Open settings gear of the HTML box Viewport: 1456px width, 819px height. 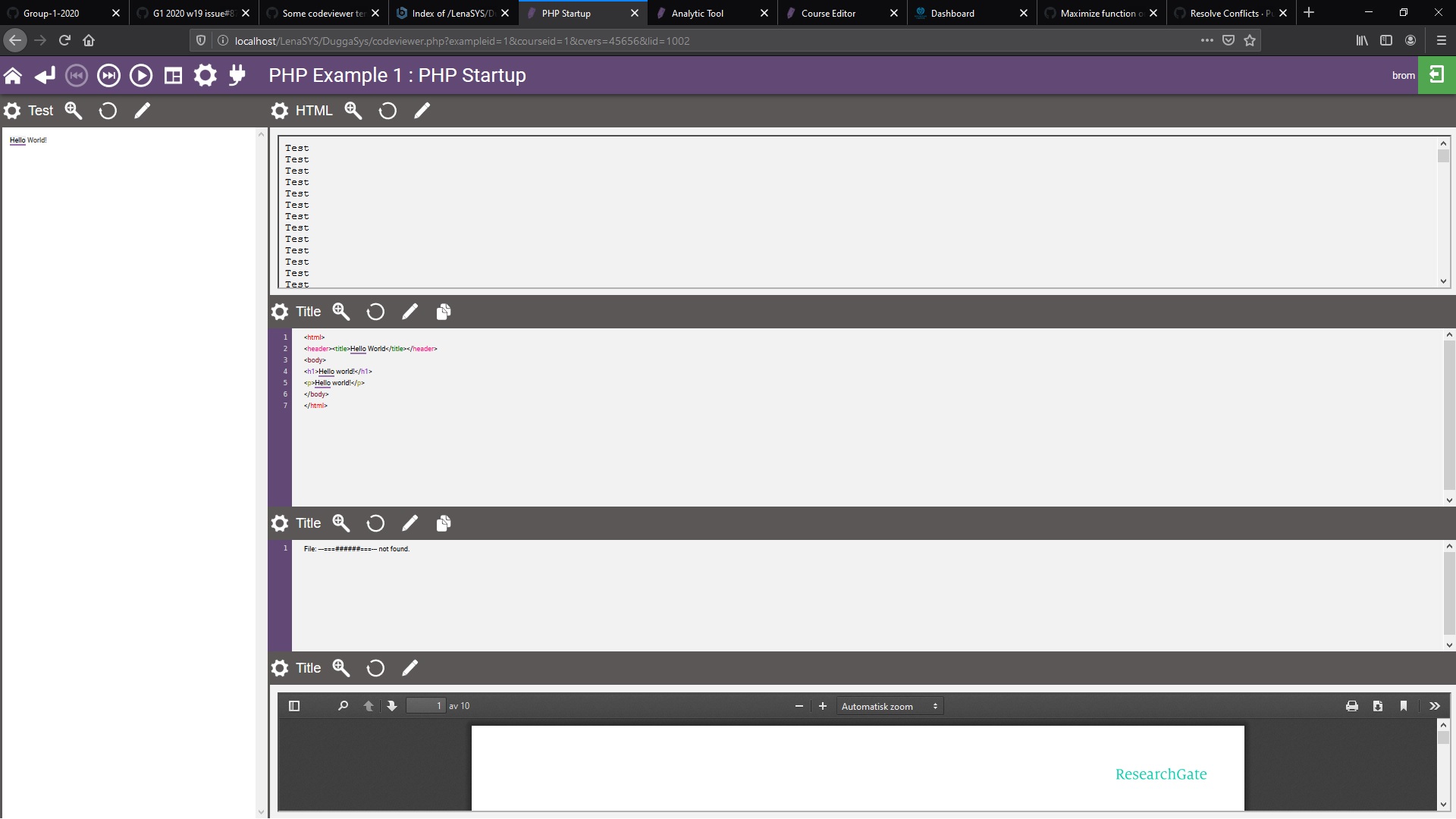point(280,111)
